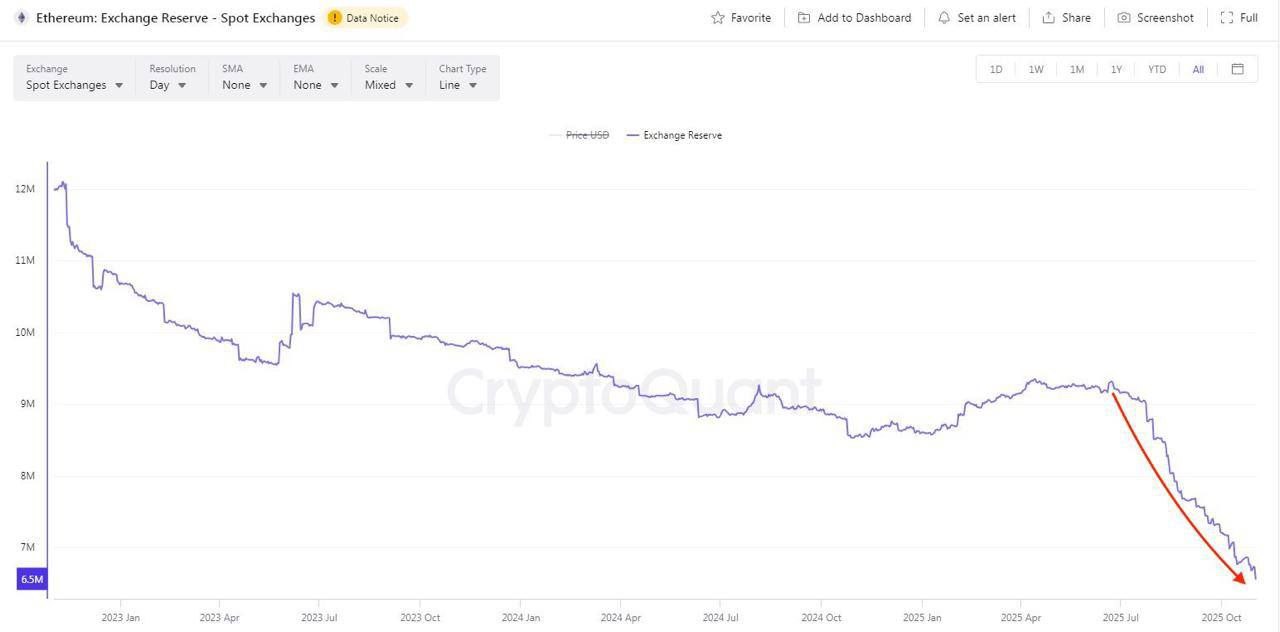This screenshot has width=1280, height=632.
Task: Click the Share icon
Action: click(x=1048, y=18)
